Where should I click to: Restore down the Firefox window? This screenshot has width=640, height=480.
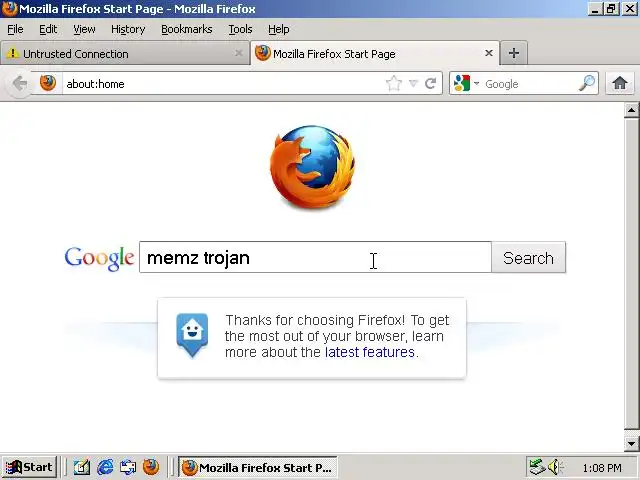pyautogui.click(x=611, y=9)
